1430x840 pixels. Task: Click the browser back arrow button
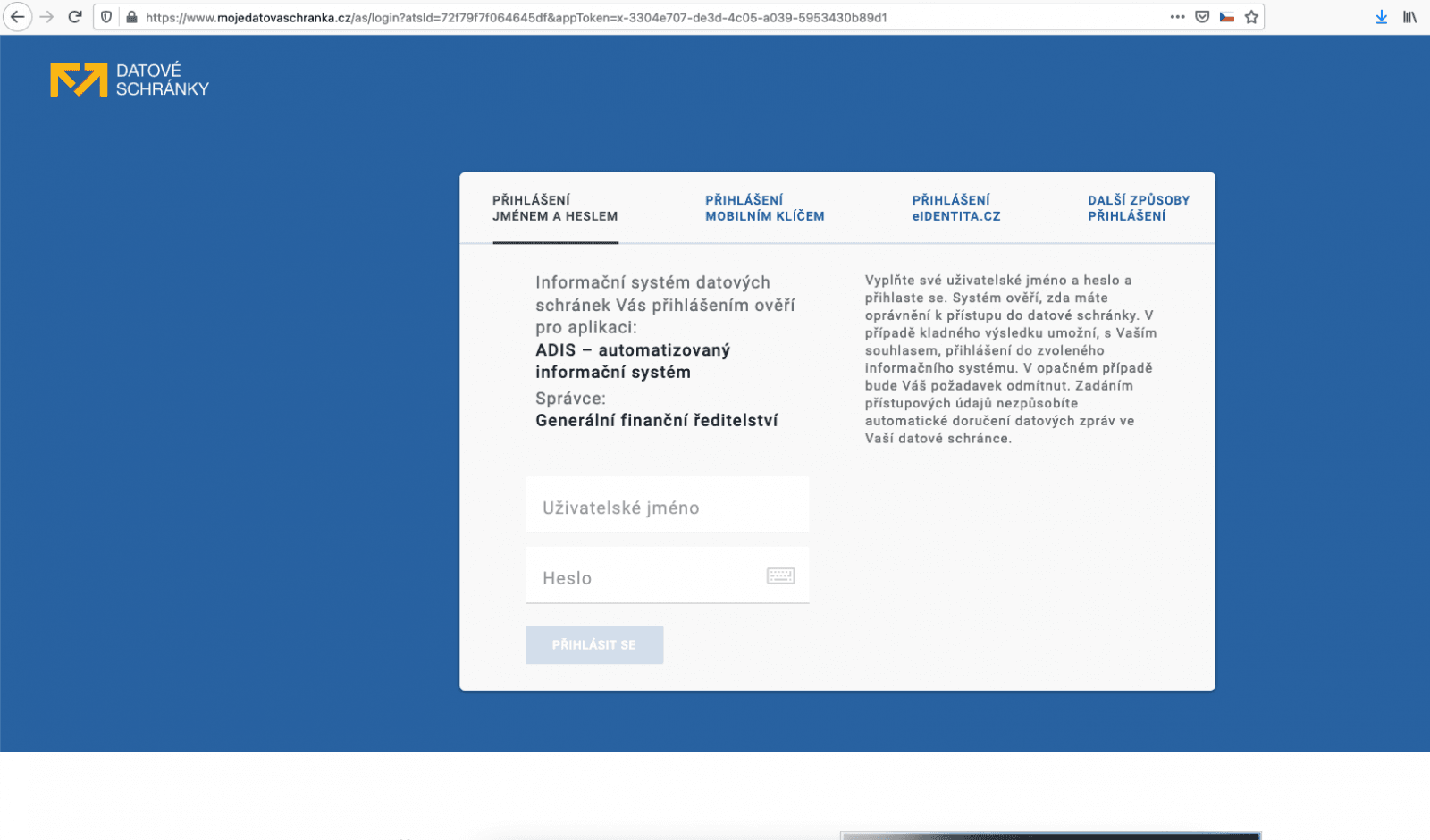coord(17,17)
